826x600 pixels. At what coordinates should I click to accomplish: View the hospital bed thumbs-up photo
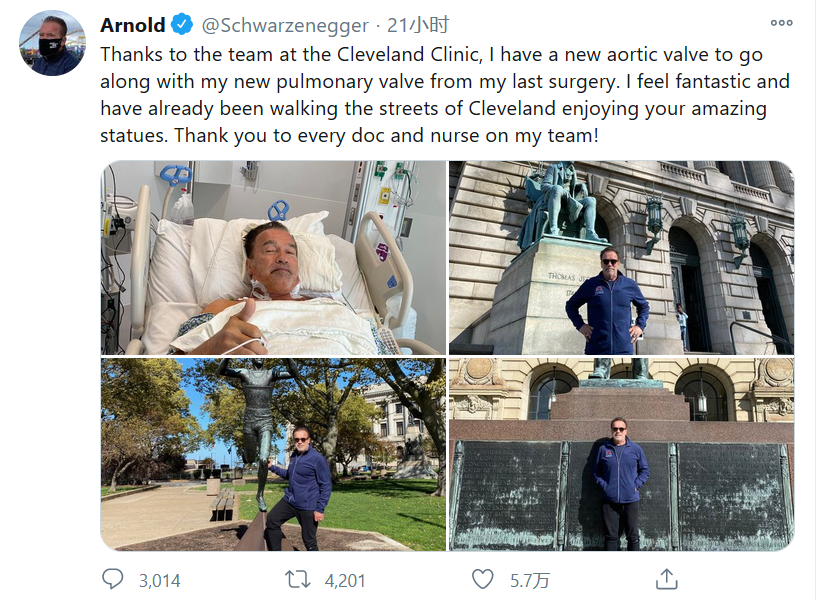(273, 258)
